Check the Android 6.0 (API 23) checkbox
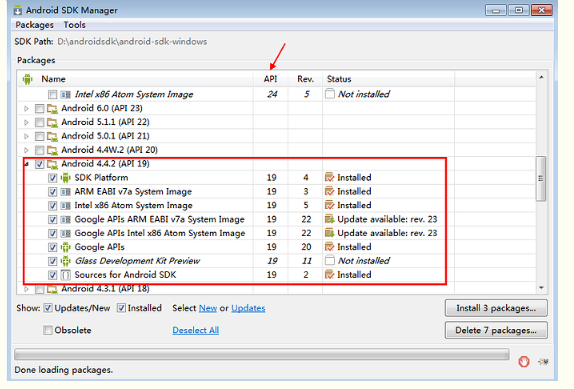This screenshot has width=574, height=389. pyautogui.click(x=40, y=109)
